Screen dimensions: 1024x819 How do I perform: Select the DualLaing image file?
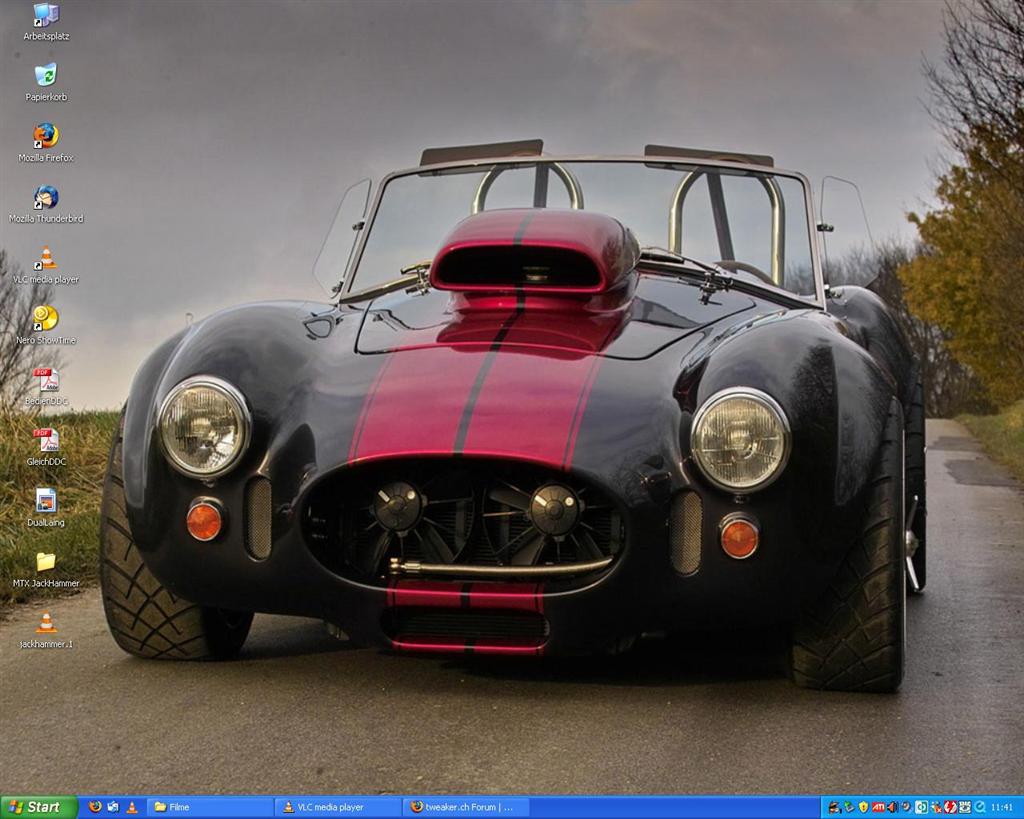(x=46, y=501)
